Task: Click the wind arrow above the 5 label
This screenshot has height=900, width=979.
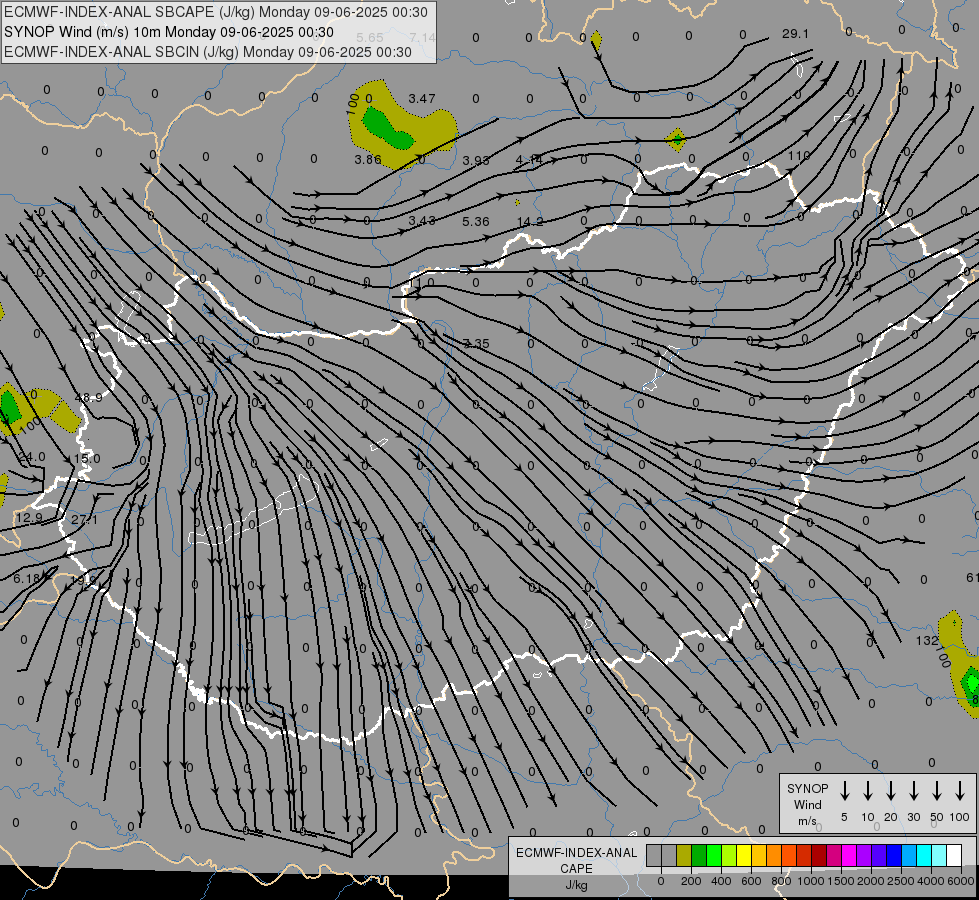Action: pos(844,791)
